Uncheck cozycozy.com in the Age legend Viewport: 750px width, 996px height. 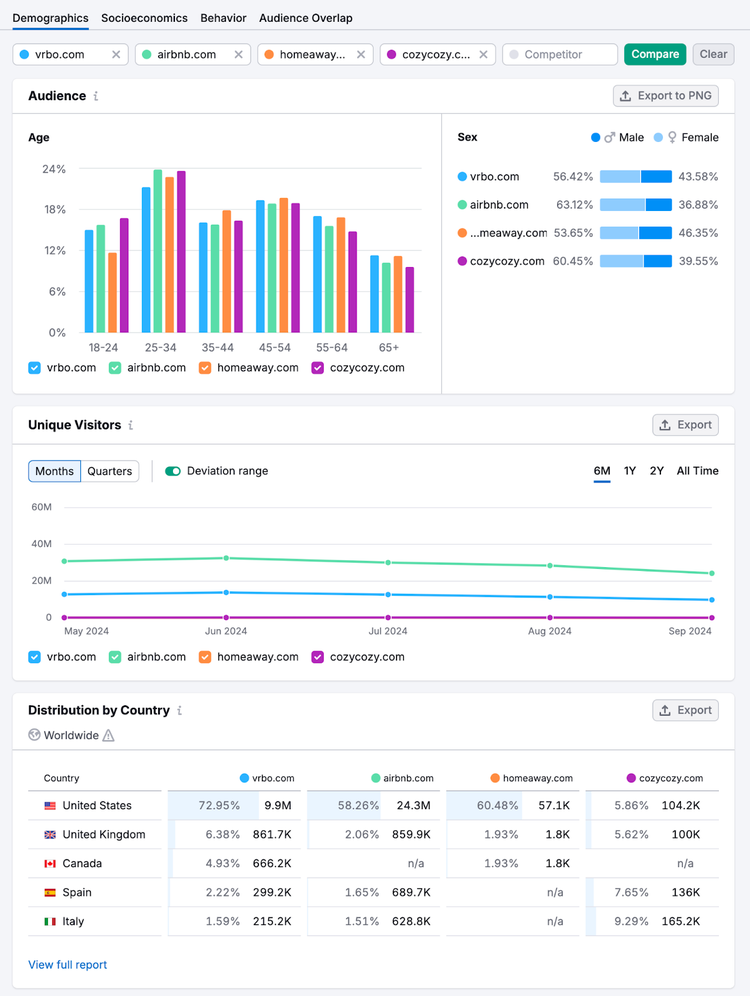pyautogui.click(x=318, y=368)
